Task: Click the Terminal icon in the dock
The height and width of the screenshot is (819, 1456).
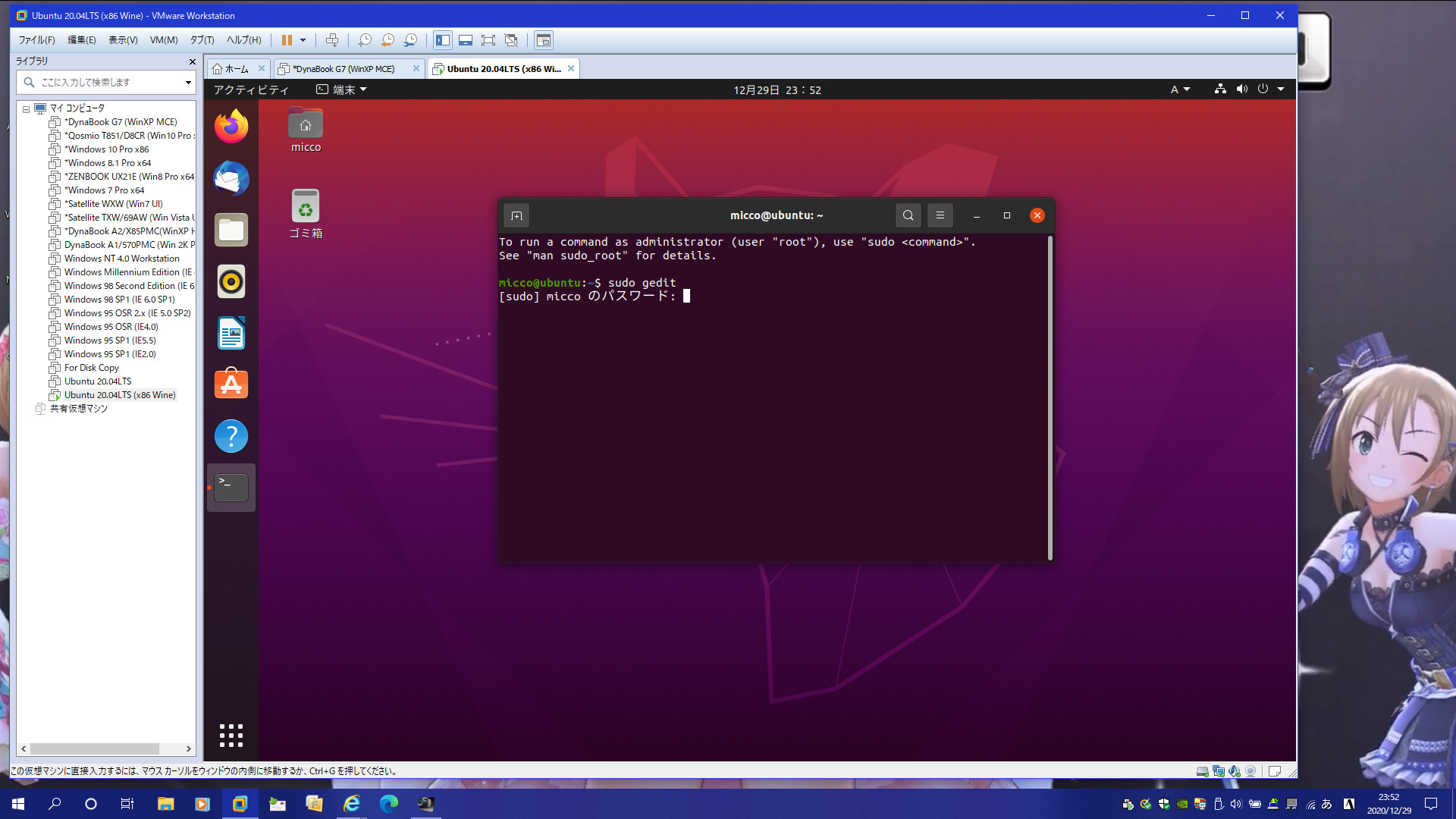Action: pos(231,488)
